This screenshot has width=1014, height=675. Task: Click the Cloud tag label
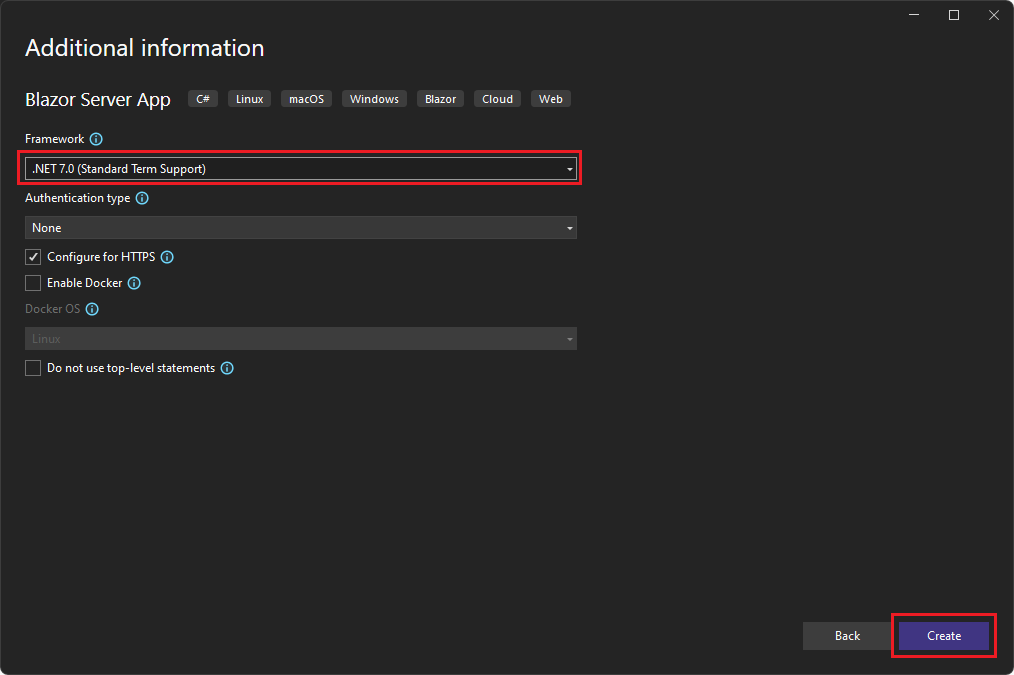(497, 99)
